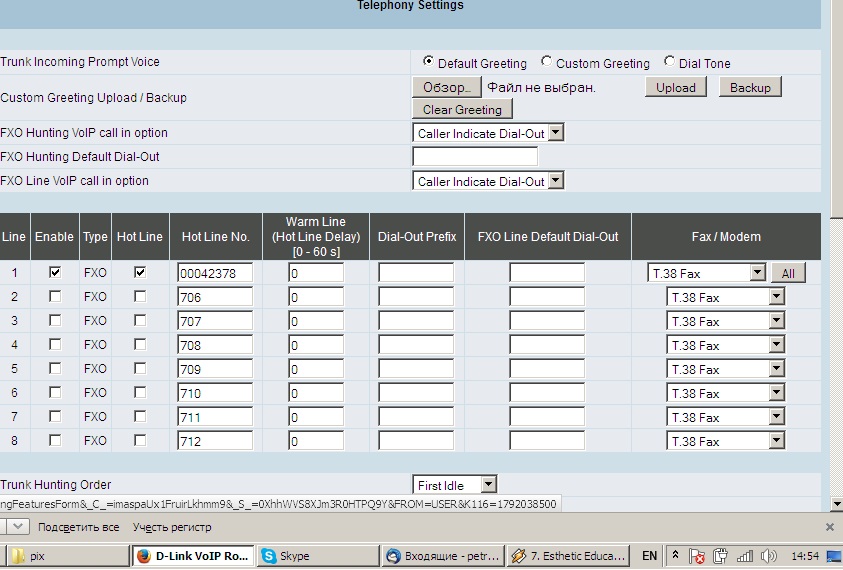Click Учесть регистр in find bar
Viewport: 843px width, 570px height.
point(172,527)
